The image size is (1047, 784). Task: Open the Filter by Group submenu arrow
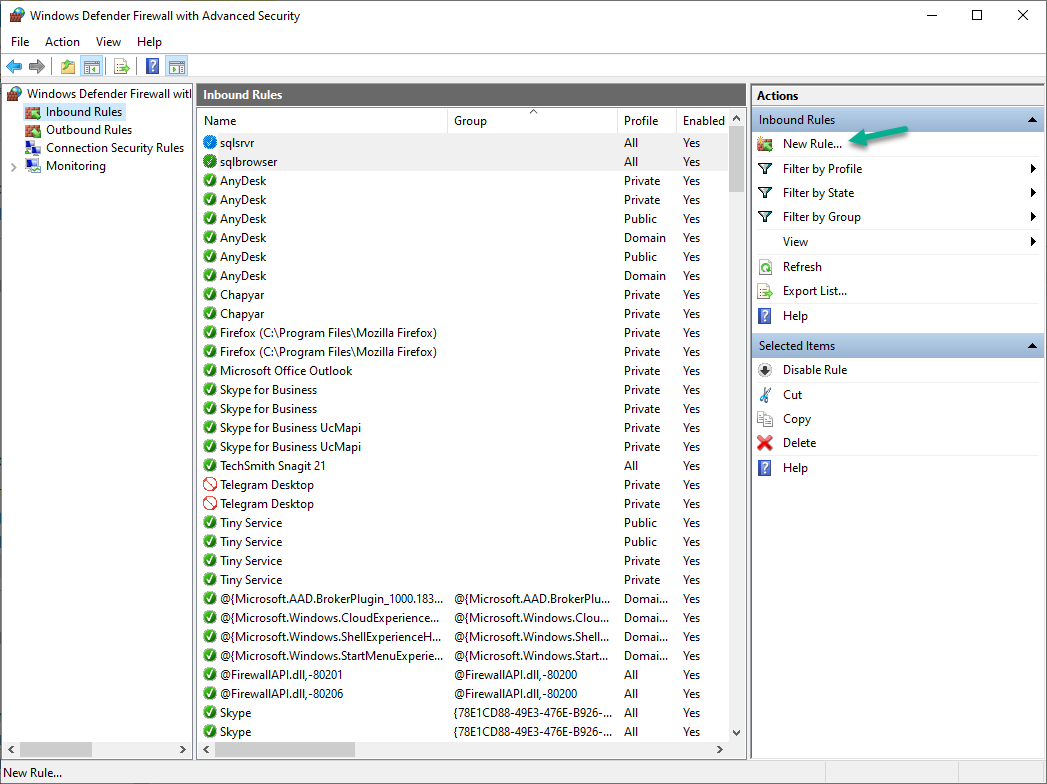(x=1033, y=217)
